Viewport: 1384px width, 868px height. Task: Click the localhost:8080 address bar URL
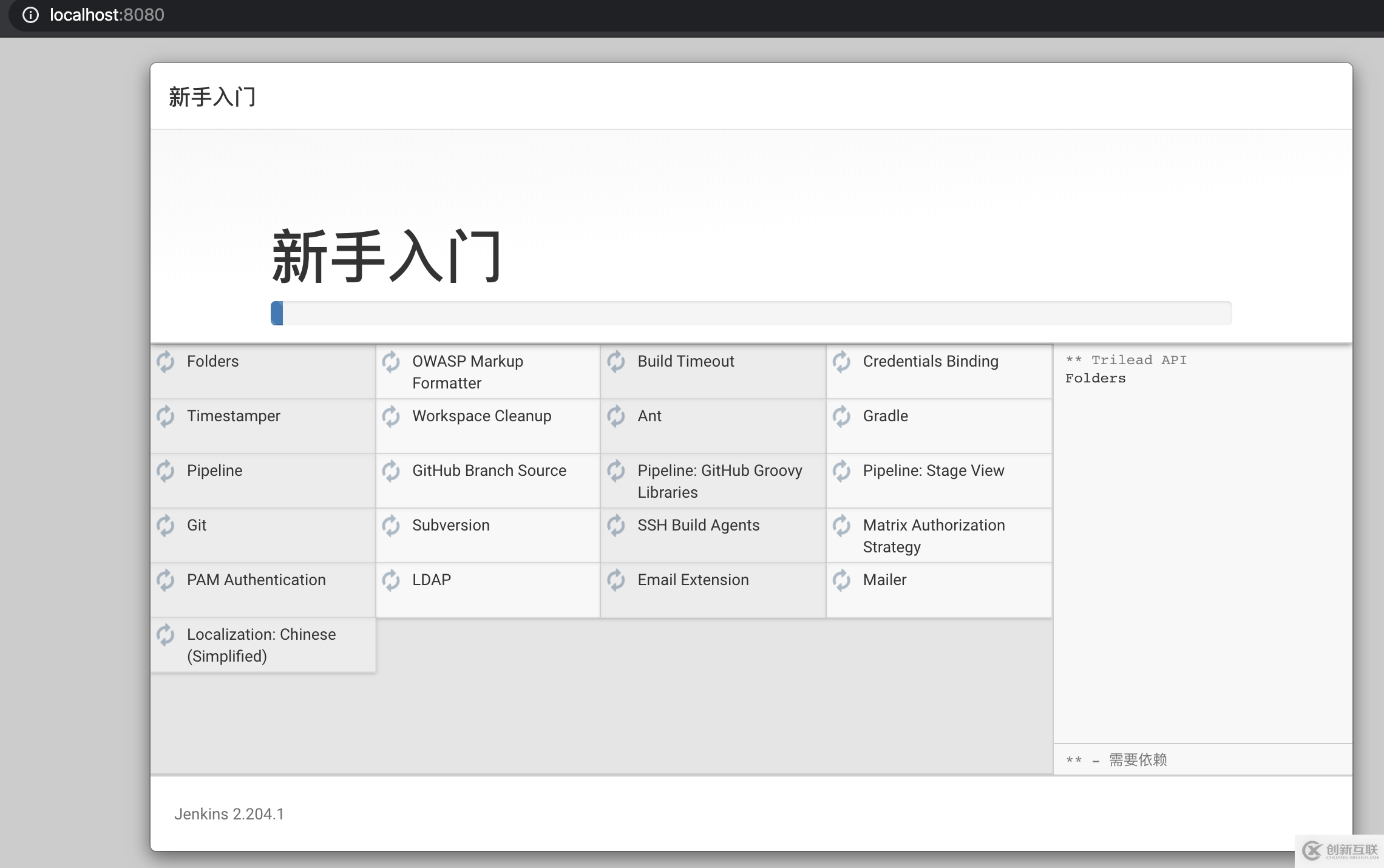107,15
